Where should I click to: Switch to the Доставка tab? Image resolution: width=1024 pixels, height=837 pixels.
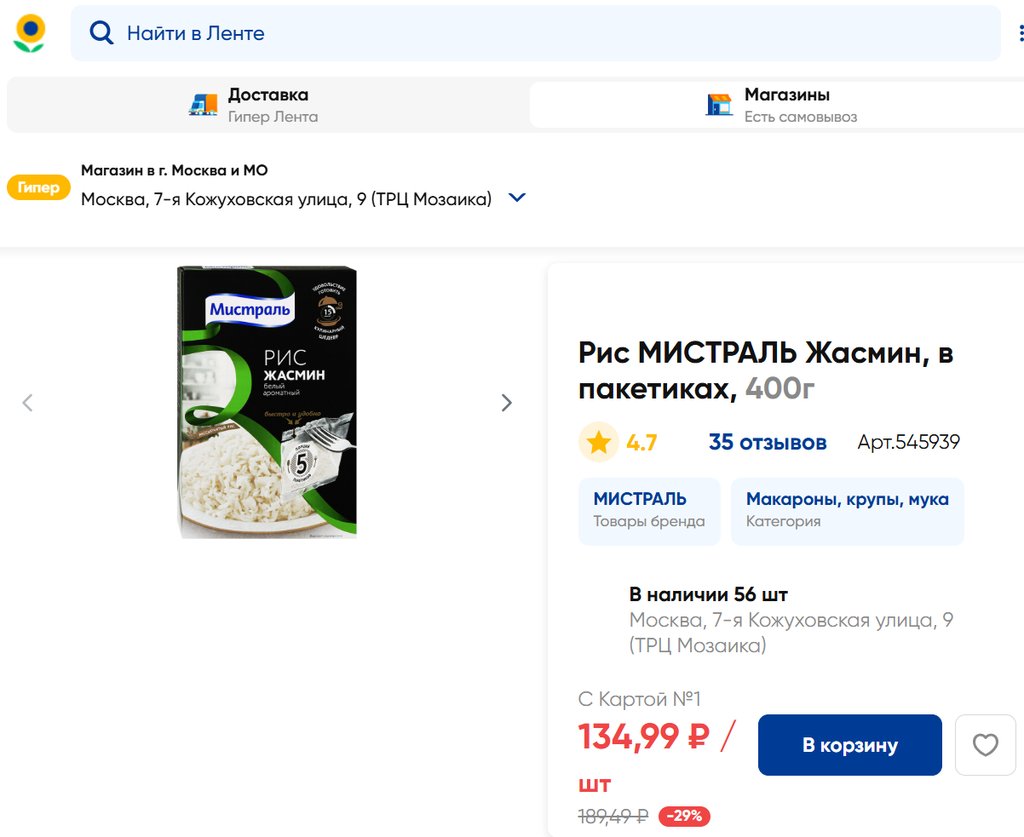click(268, 105)
